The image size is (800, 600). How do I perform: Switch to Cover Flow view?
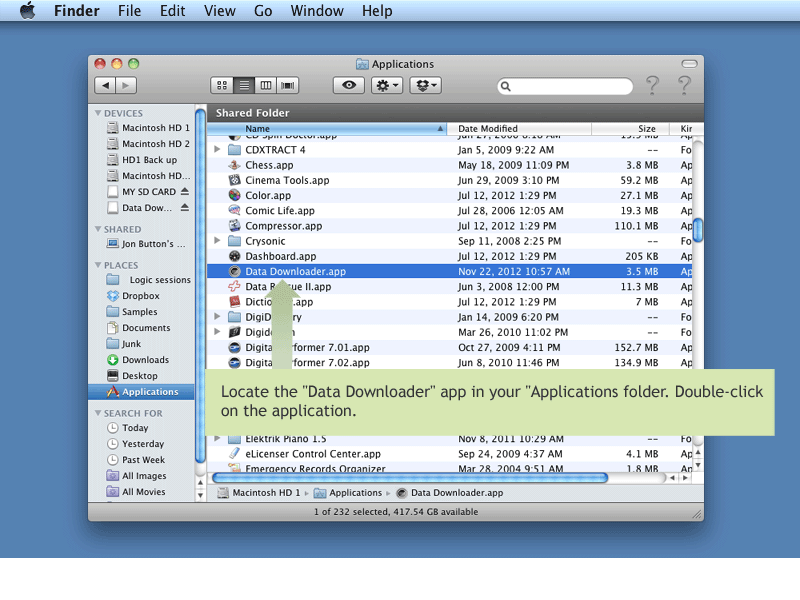288,85
